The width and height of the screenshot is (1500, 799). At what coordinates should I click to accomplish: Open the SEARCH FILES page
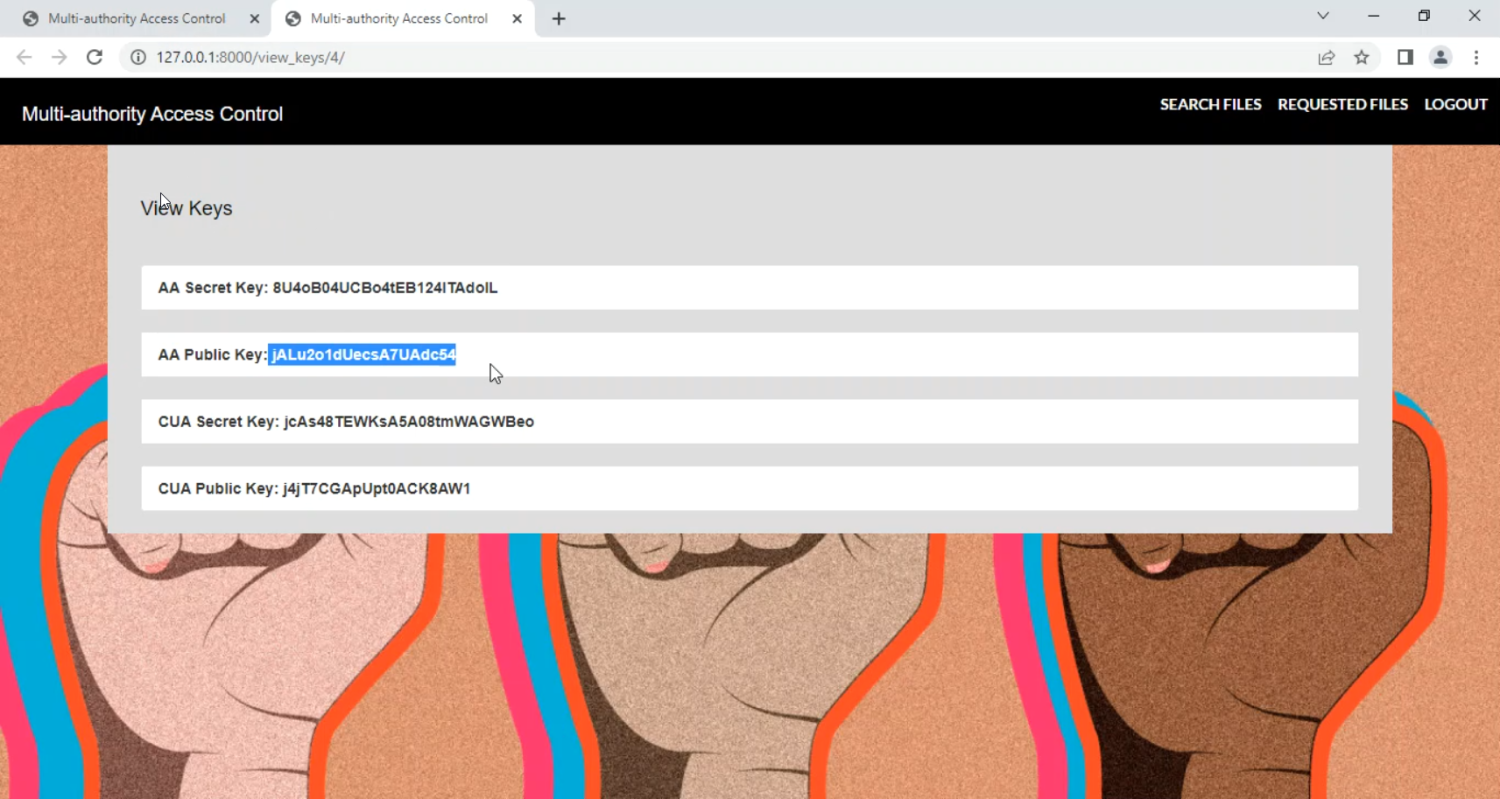point(1210,104)
